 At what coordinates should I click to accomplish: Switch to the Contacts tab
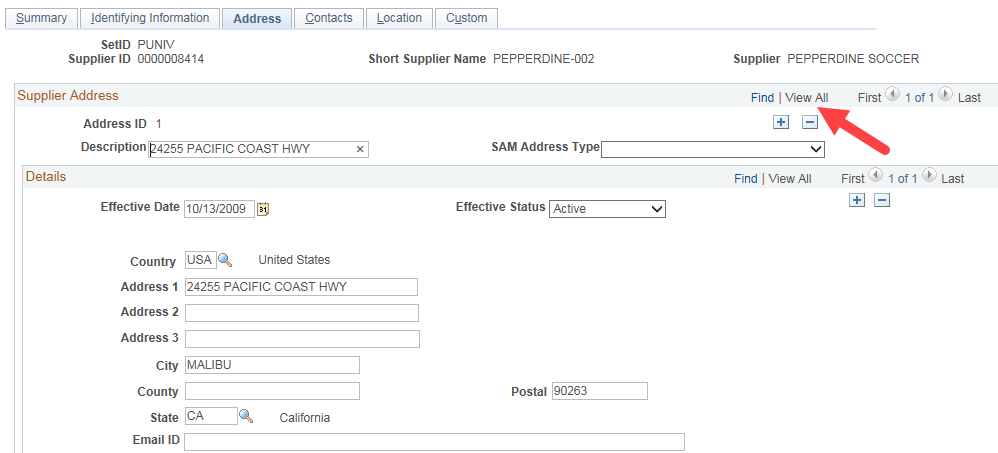point(328,18)
